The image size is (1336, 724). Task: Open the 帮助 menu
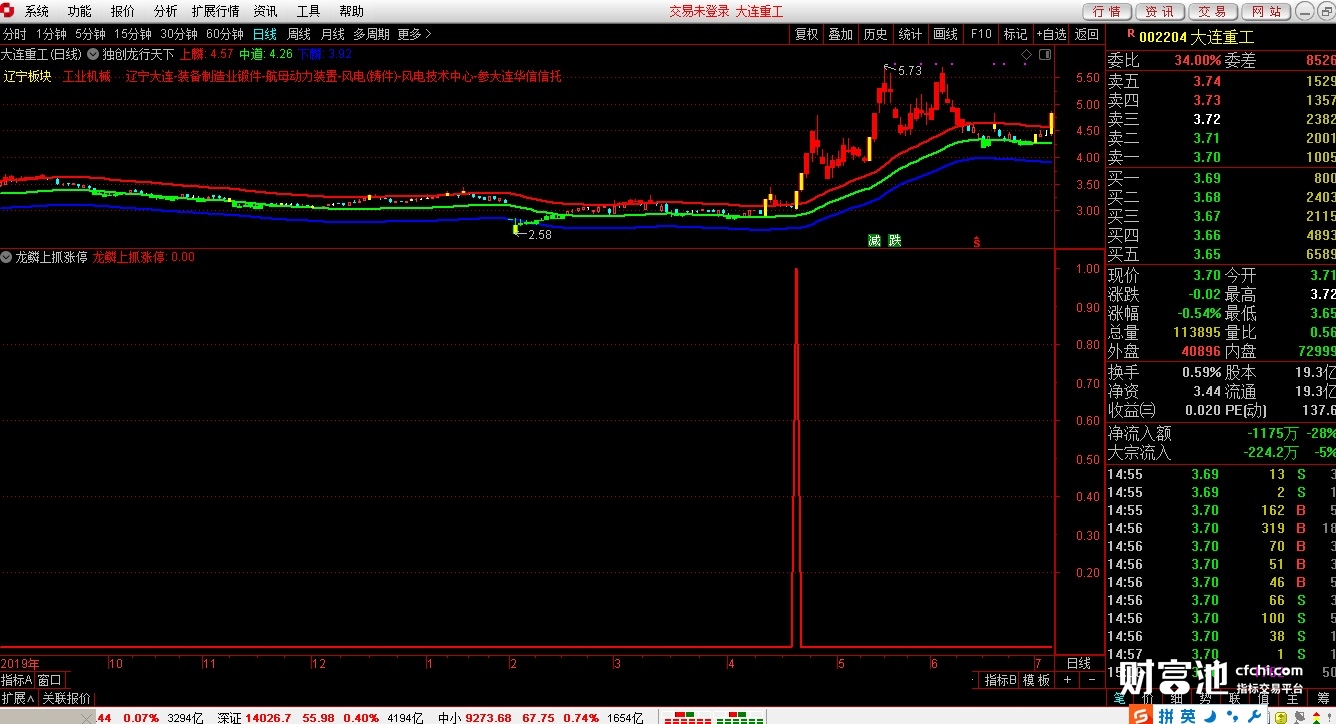click(351, 11)
